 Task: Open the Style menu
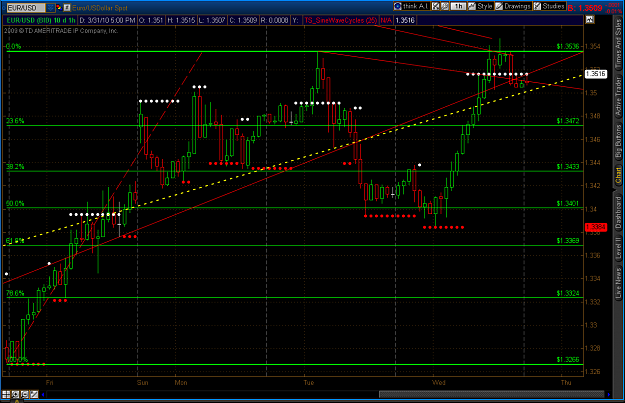pos(480,6)
